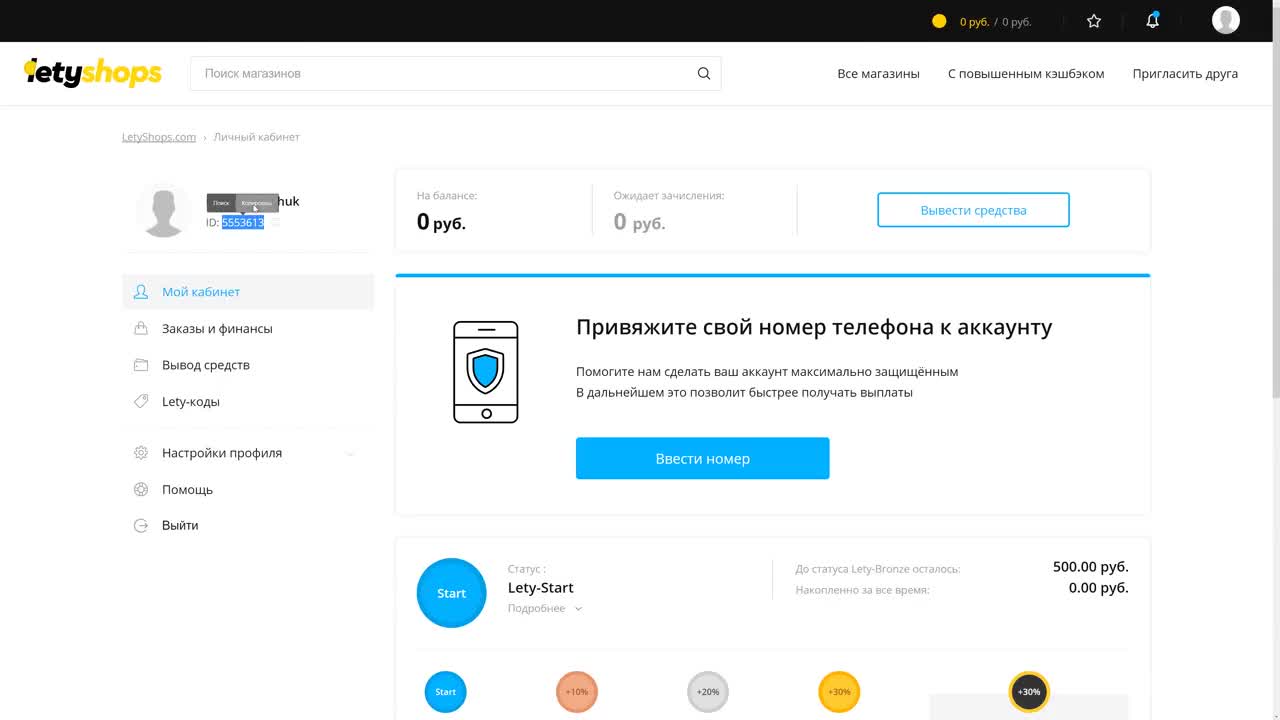Open С повышенным кэшбэком page
The image size is (1280, 720).
1026,73
